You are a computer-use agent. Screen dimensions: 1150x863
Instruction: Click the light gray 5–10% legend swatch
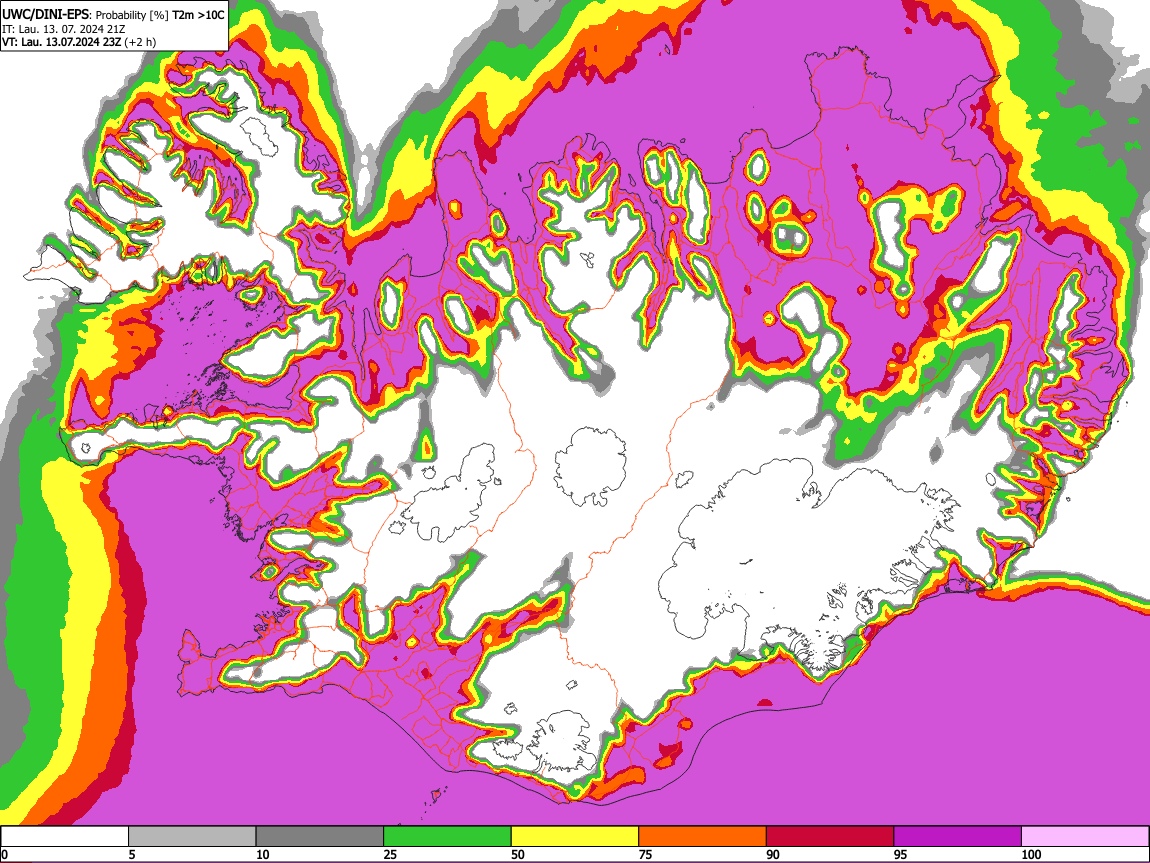(192, 837)
